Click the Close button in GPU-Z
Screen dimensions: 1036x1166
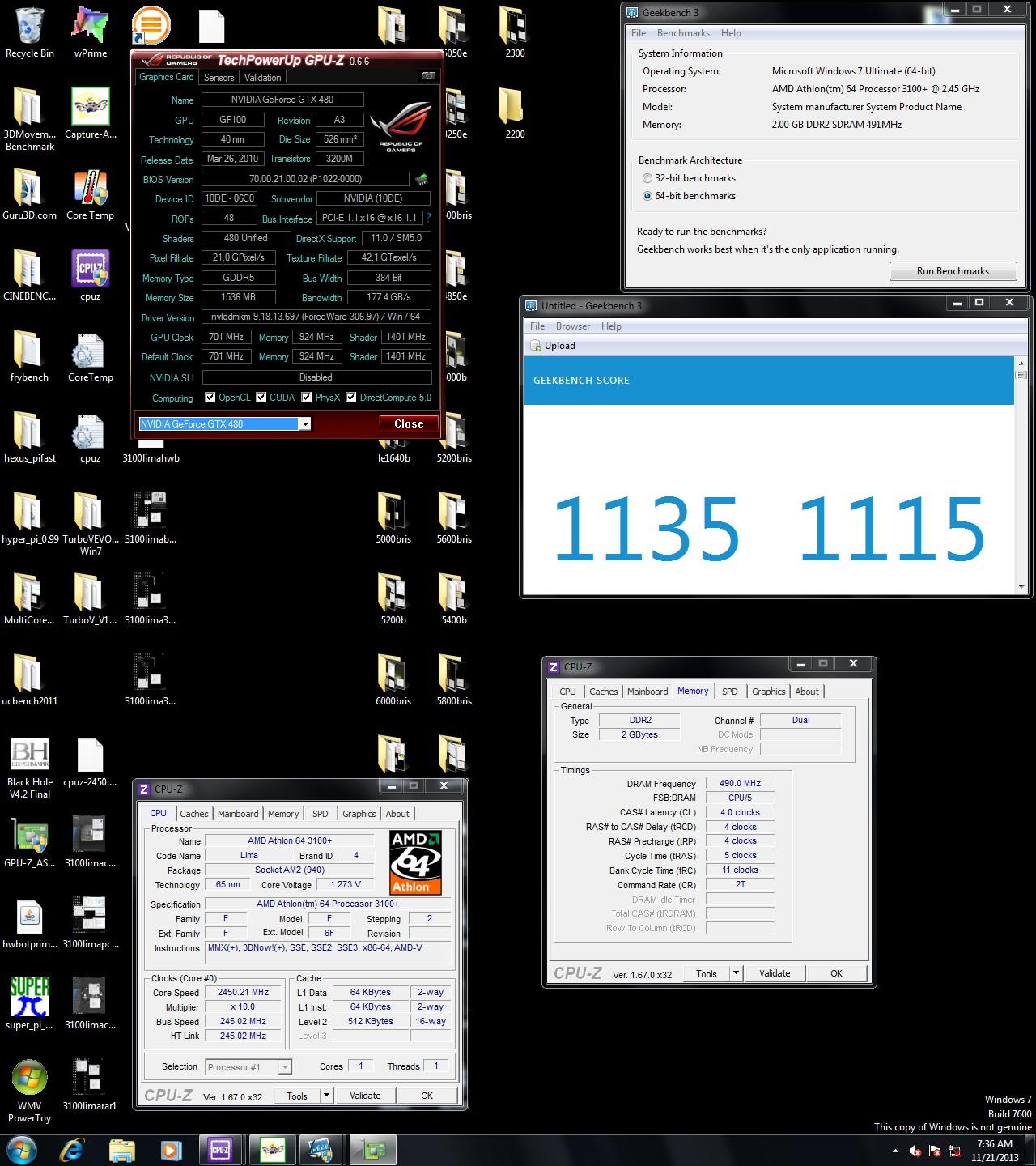409,423
